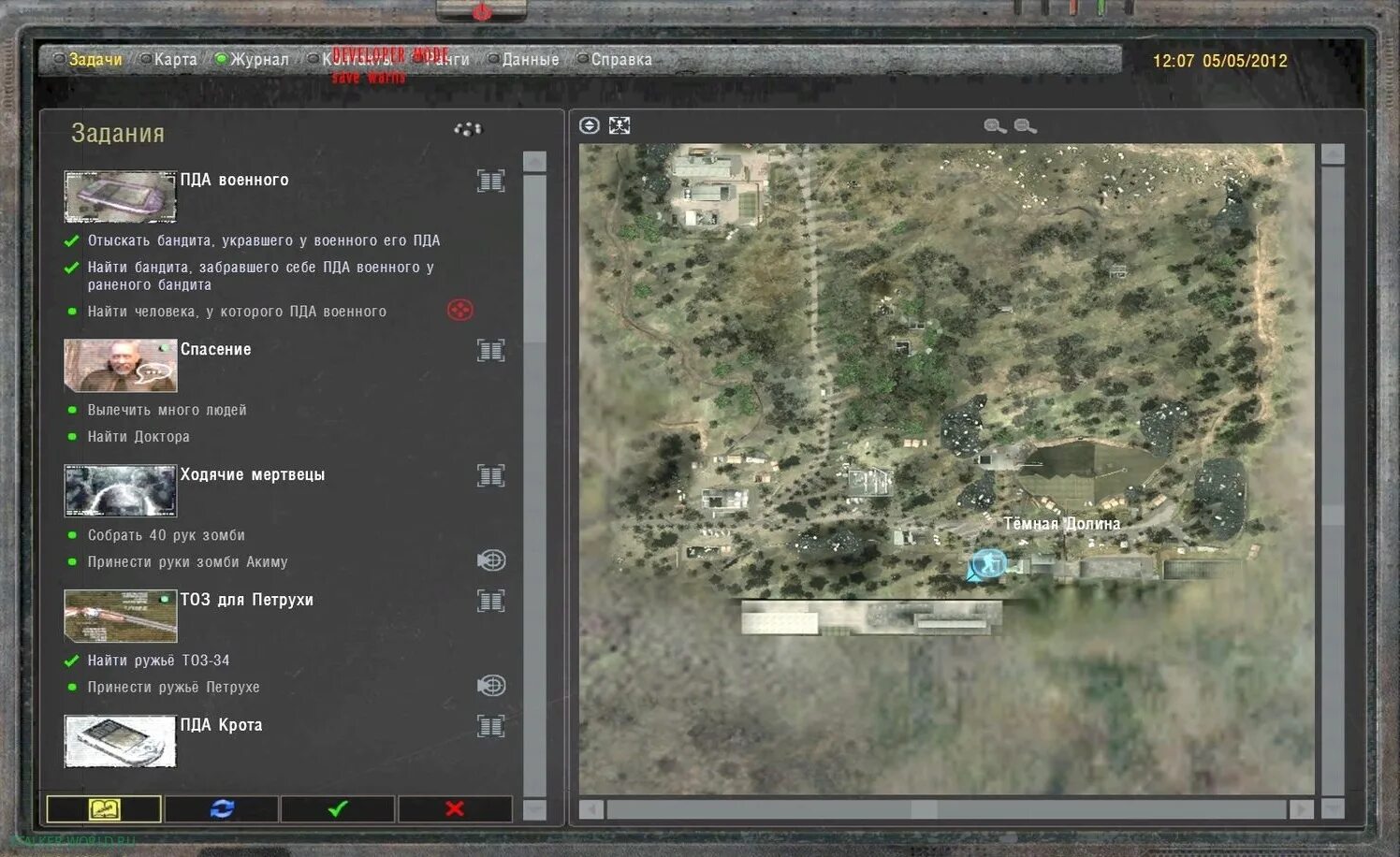Click the task list scrollbar thumb
Viewport: 1400px width, 857px height.
pos(534,257)
